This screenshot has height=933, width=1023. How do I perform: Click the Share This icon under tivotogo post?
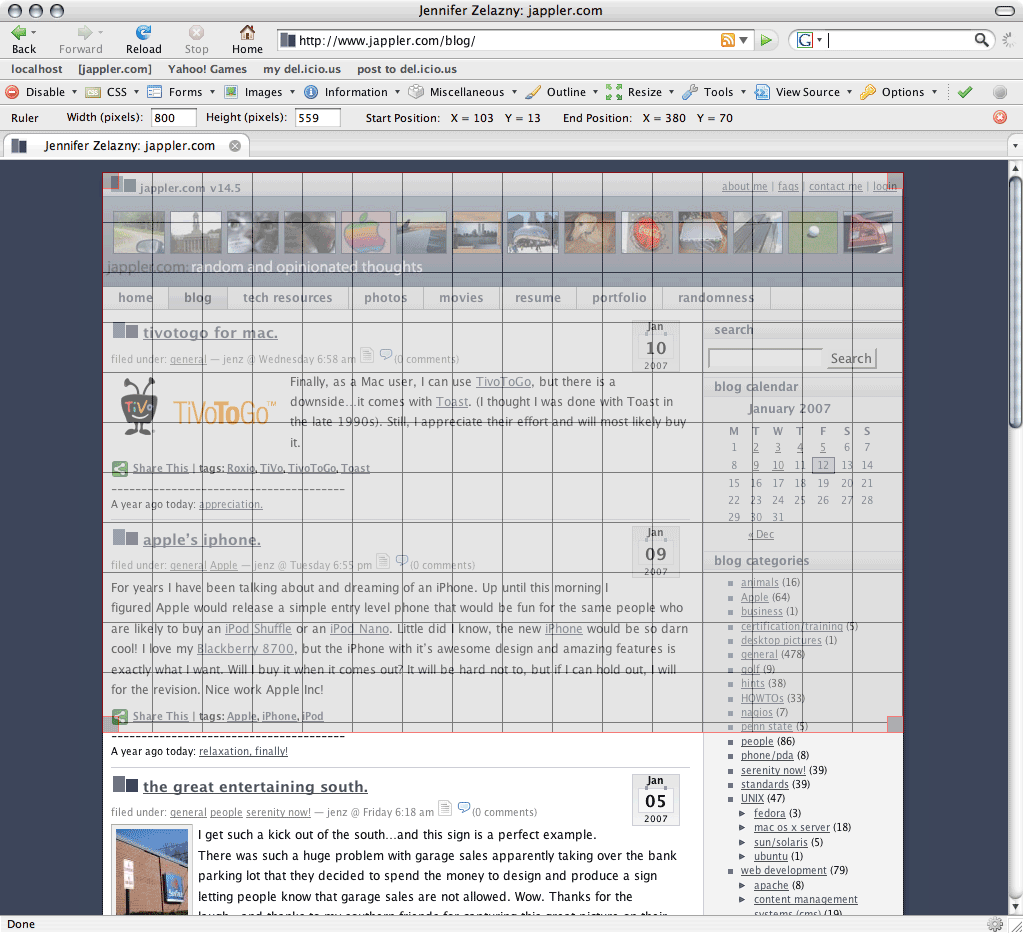pos(119,468)
